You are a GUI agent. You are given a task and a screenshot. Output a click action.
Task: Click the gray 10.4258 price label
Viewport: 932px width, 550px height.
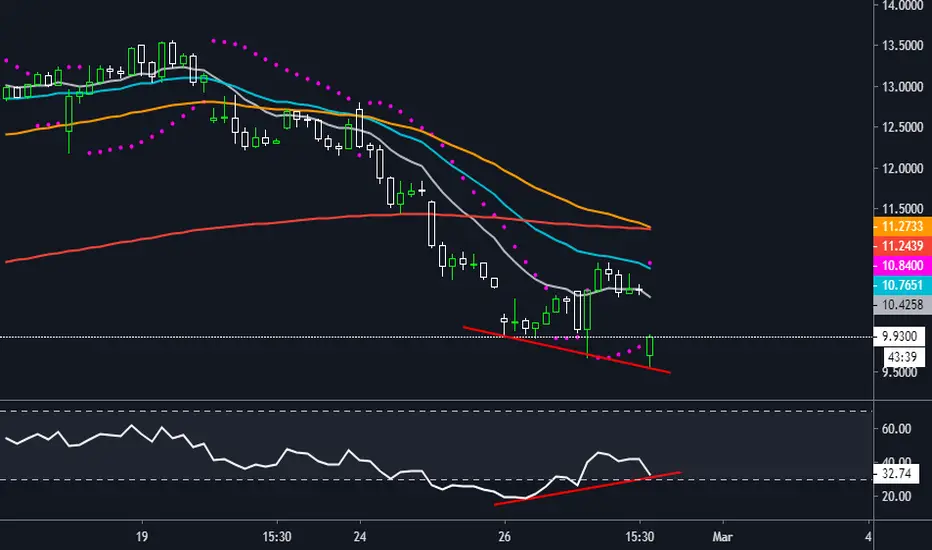(x=902, y=305)
